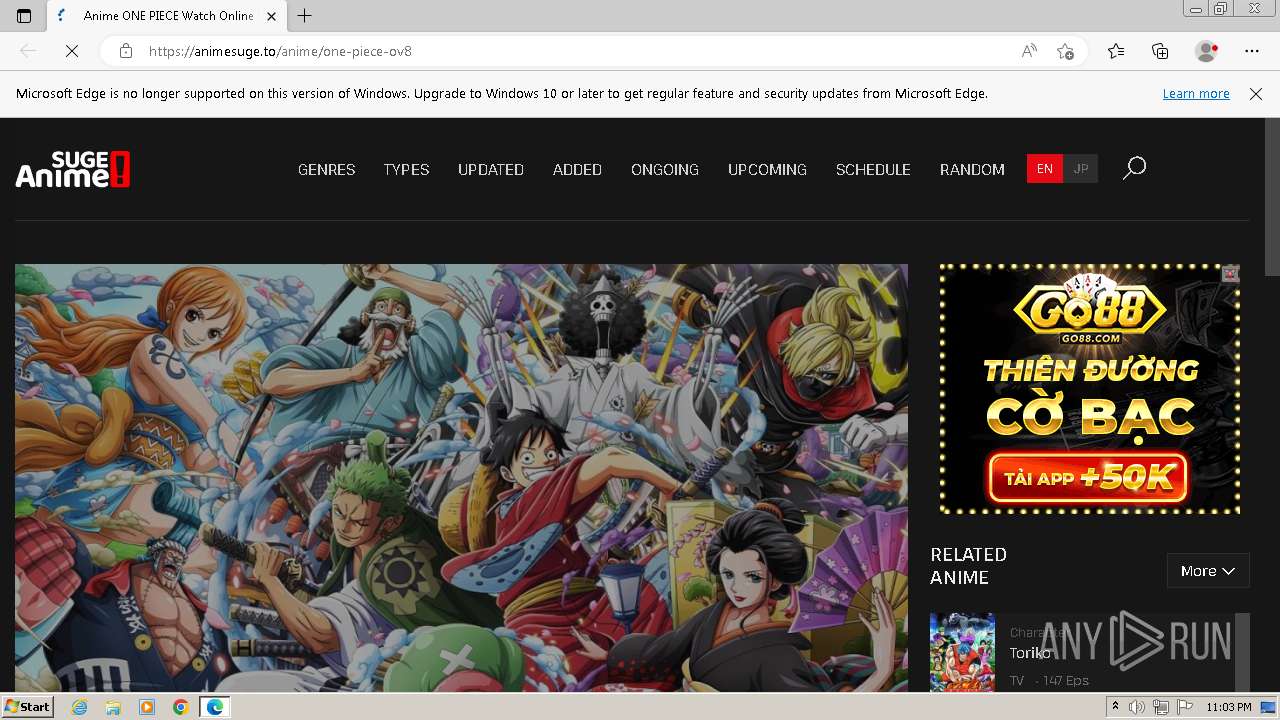Go to the UPDATED page
This screenshot has height=720, width=1280.
491,170
